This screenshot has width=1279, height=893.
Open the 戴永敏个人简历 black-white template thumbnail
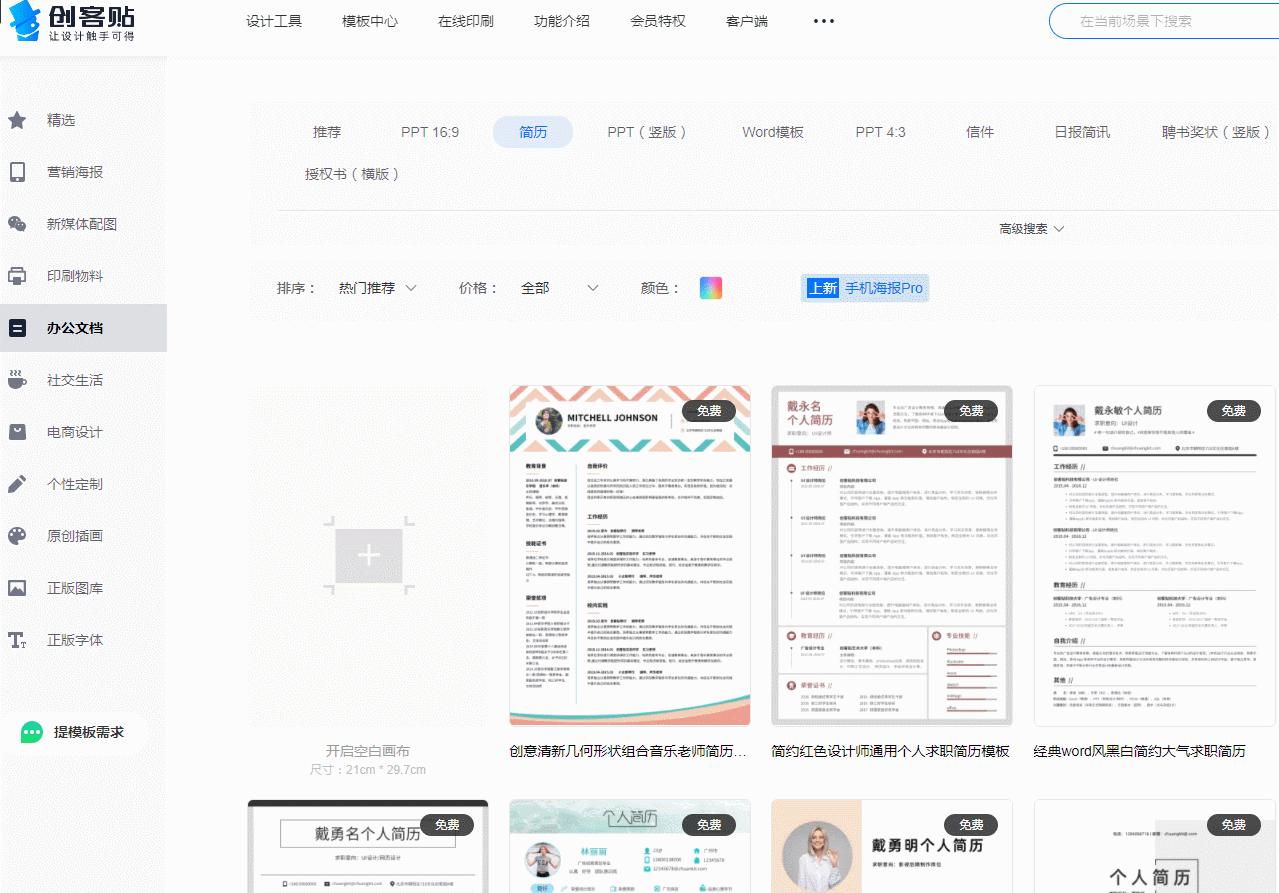click(x=1154, y=555)
